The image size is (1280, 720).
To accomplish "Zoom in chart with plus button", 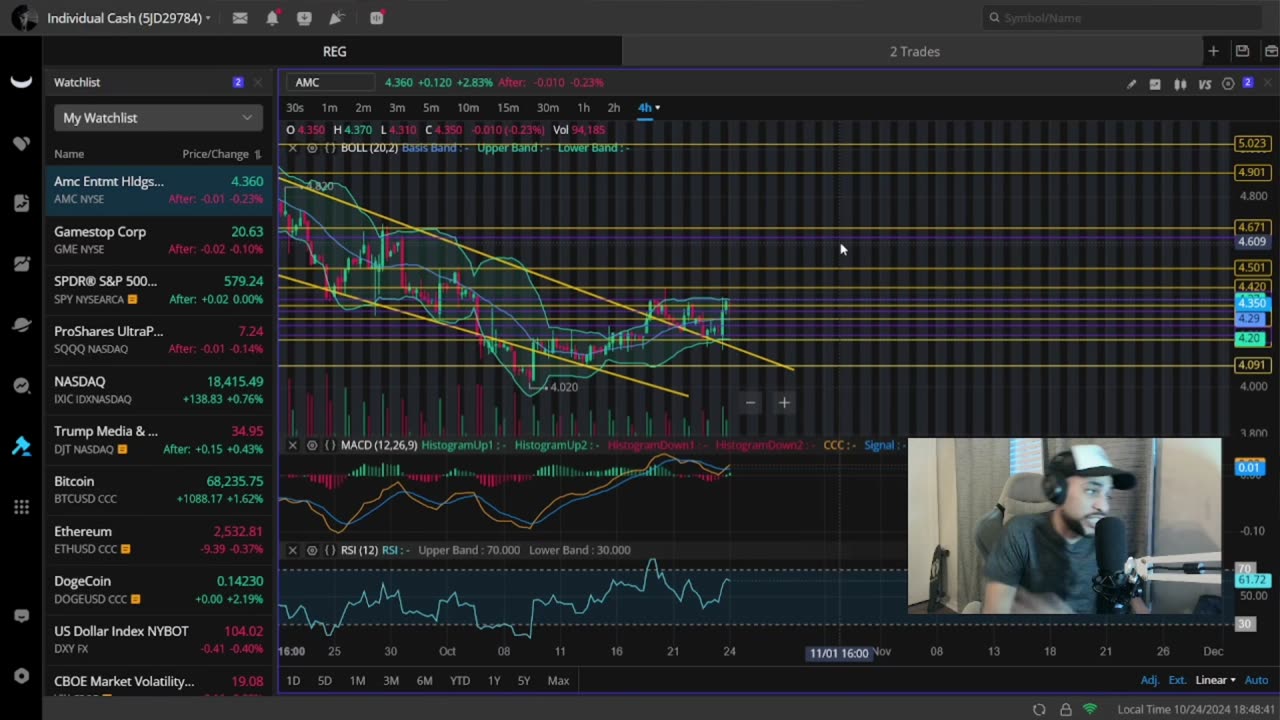I will (784, 403).
